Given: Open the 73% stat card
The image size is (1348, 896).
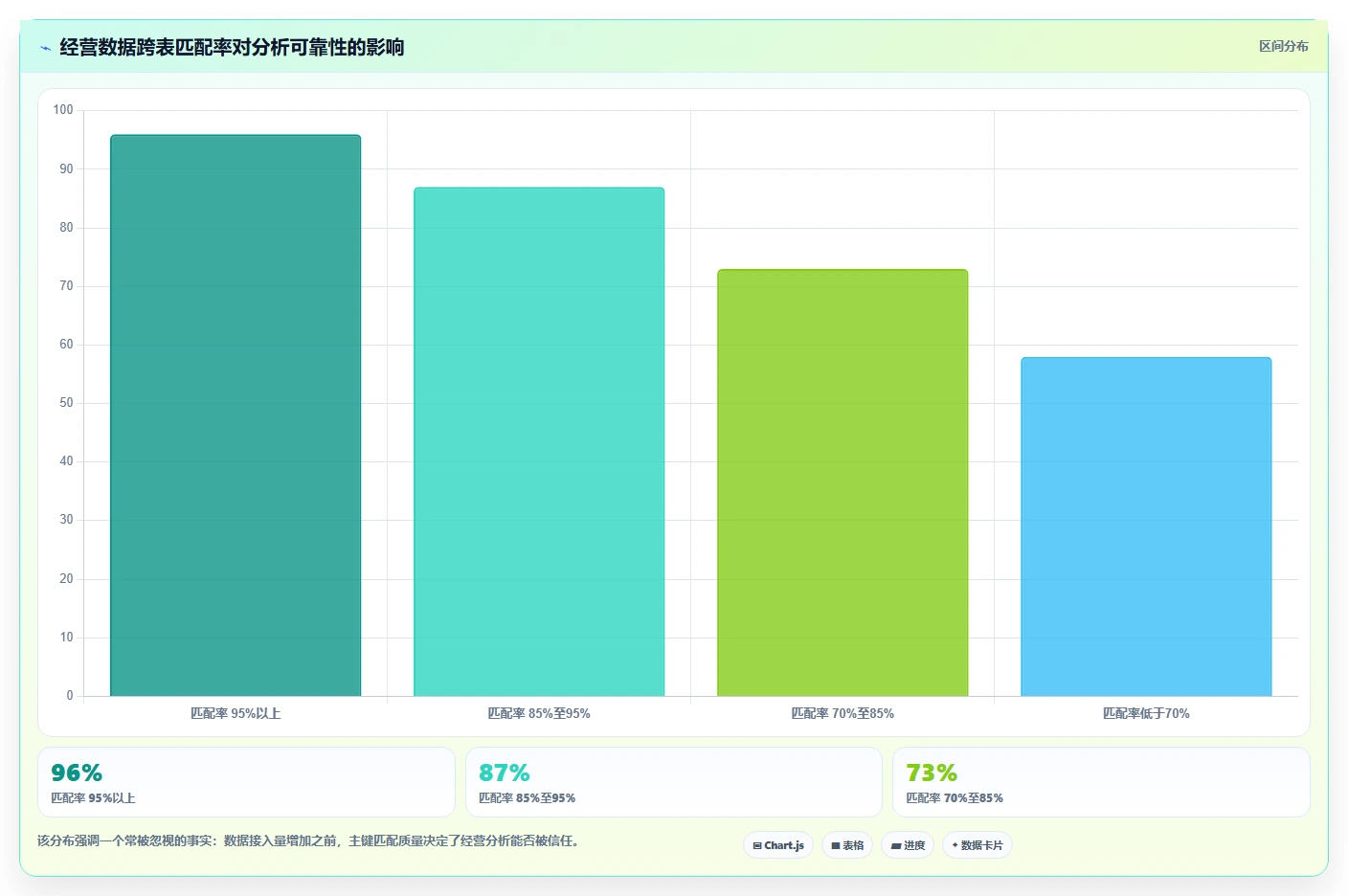Looking at the screenshot, I should (1101, 782).
